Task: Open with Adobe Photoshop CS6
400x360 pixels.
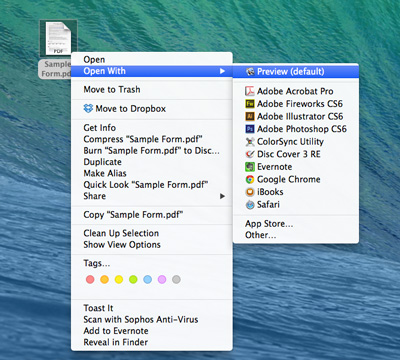Action: tap(296, 129)
